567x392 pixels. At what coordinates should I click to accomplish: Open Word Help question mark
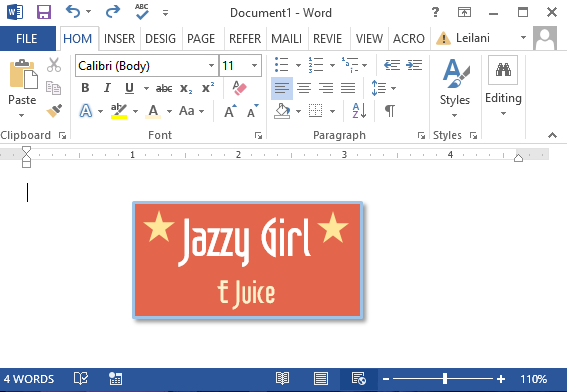coord(435,13)
